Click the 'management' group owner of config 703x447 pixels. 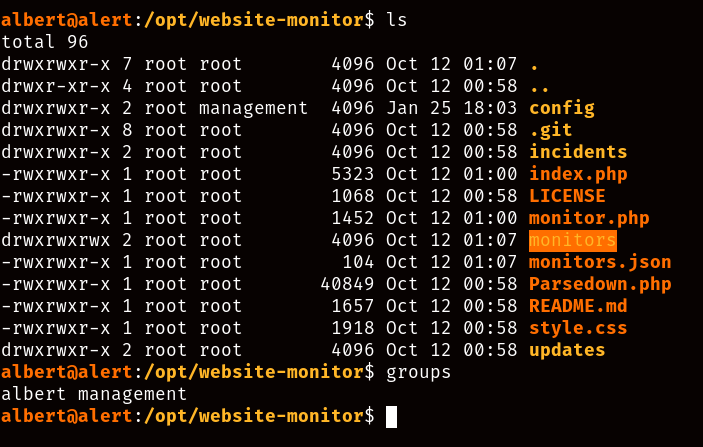253,108
